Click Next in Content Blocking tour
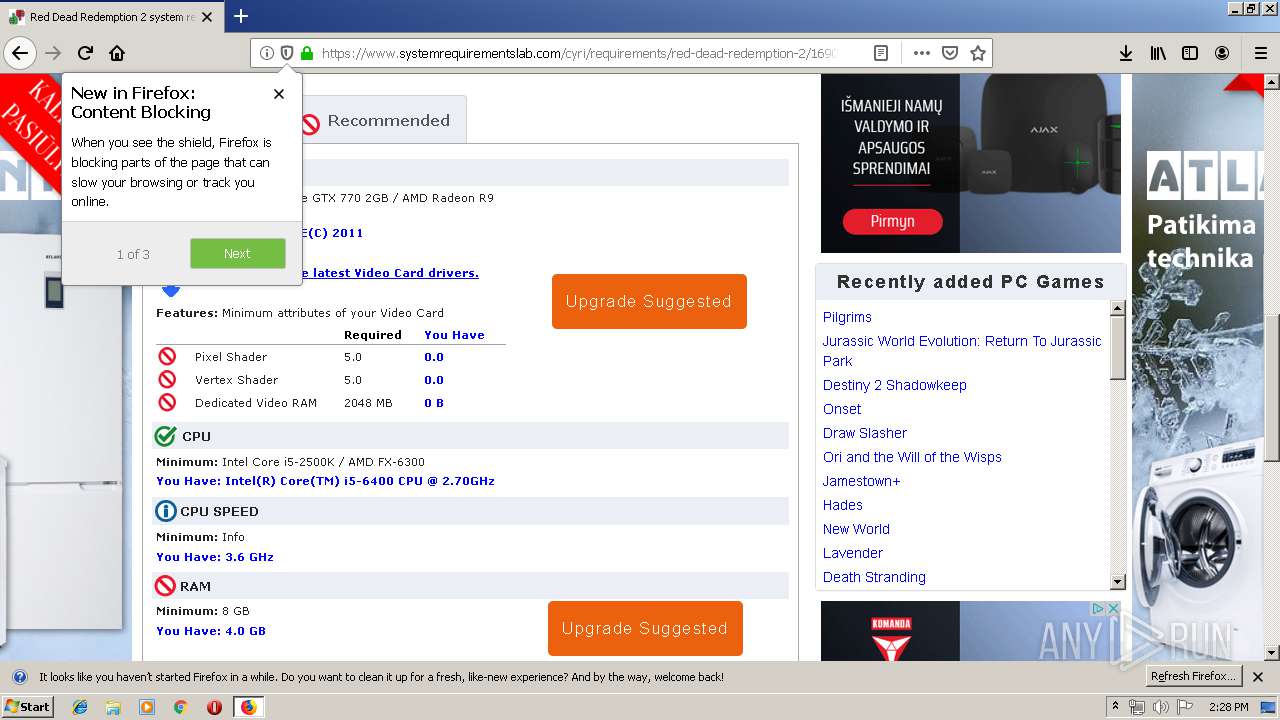 pyautogui.click(x=238, y=254)
